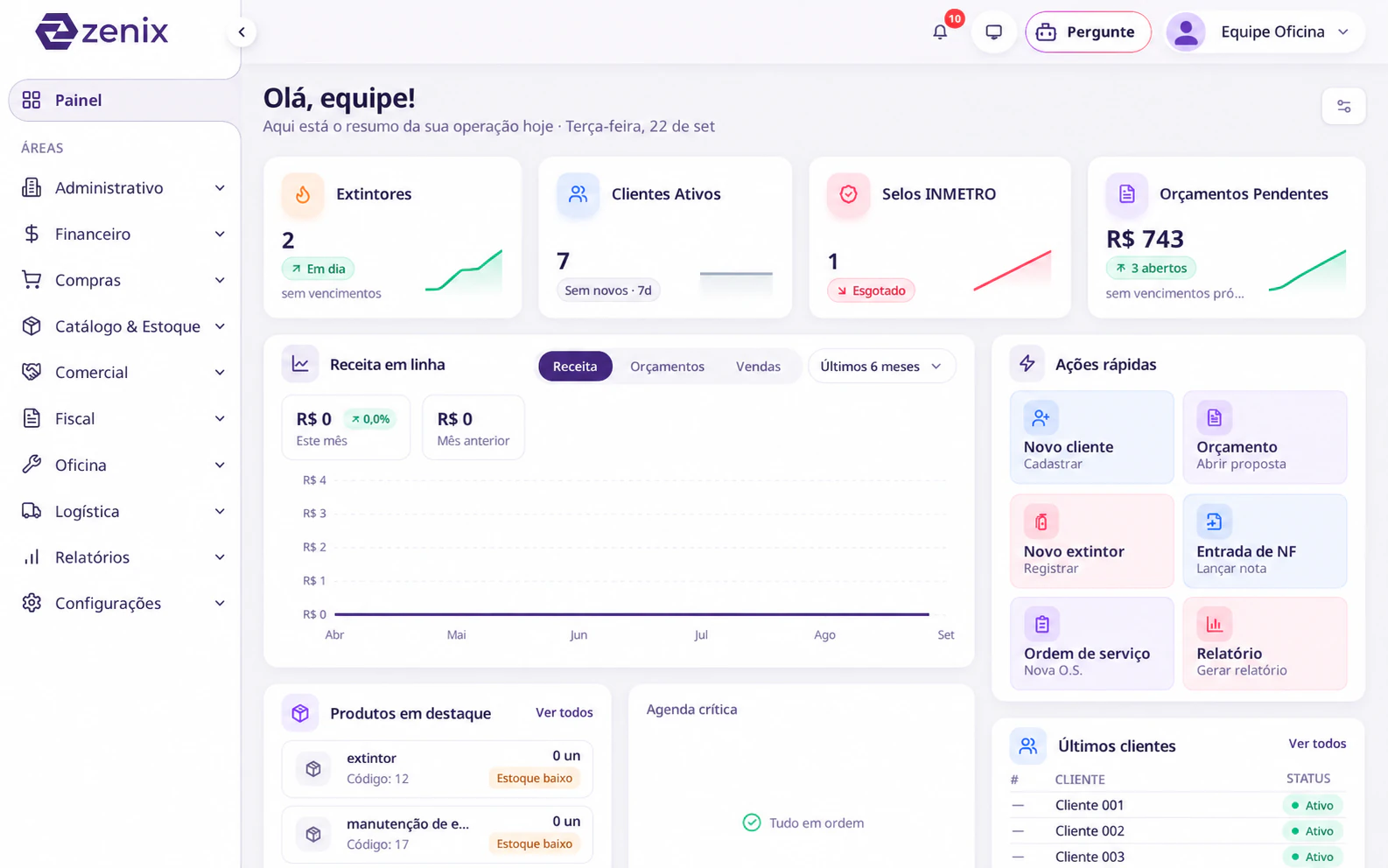This screenshot has height=868, width=1388.
Task: Expand the Configurações section
Action: tap(123, 604)
